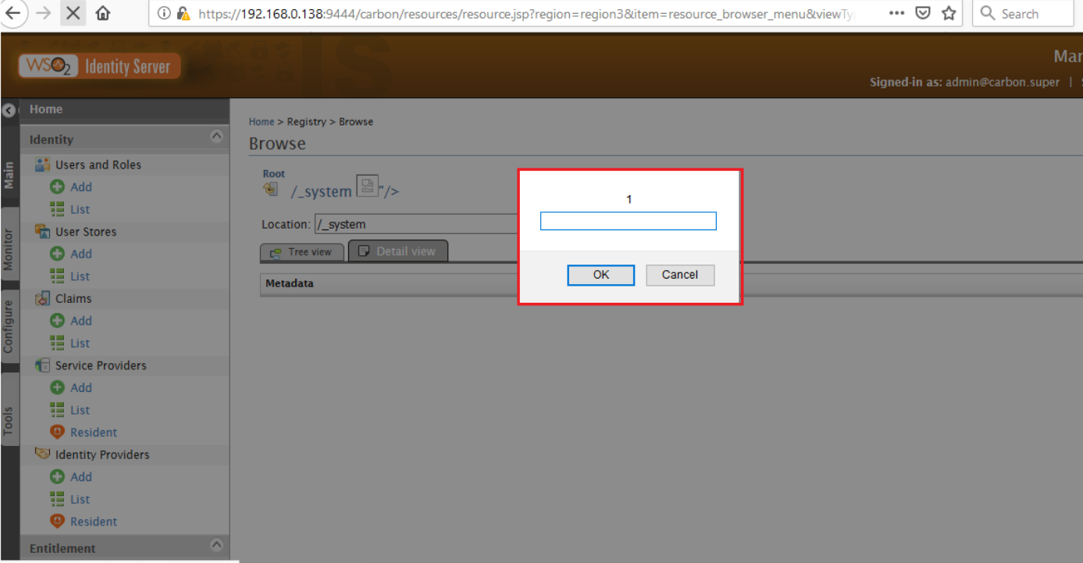Screen dimensions: 1083x563
Task: Select signed-in user admin@carbon.super text
Action: pyautogui.click(x=1002, y=82)
